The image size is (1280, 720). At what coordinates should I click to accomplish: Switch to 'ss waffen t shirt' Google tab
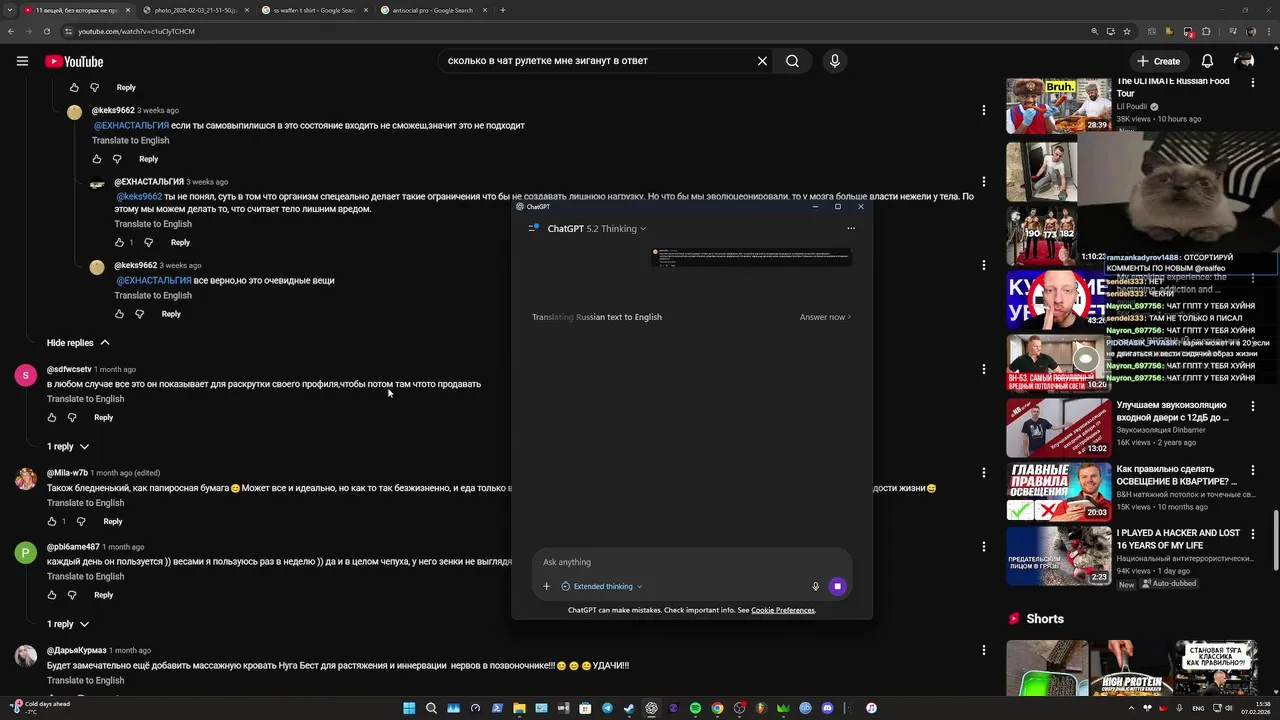[313, 10]
